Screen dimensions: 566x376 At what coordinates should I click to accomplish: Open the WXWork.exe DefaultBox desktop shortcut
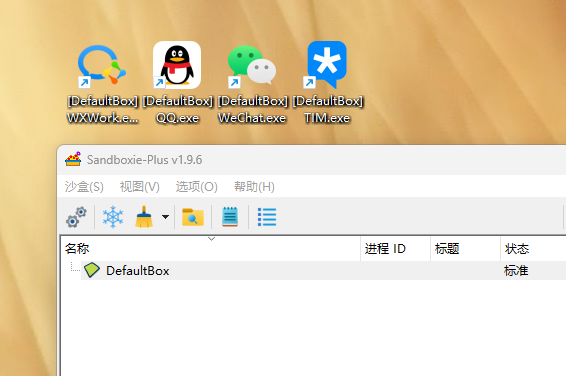click(102, 83)
